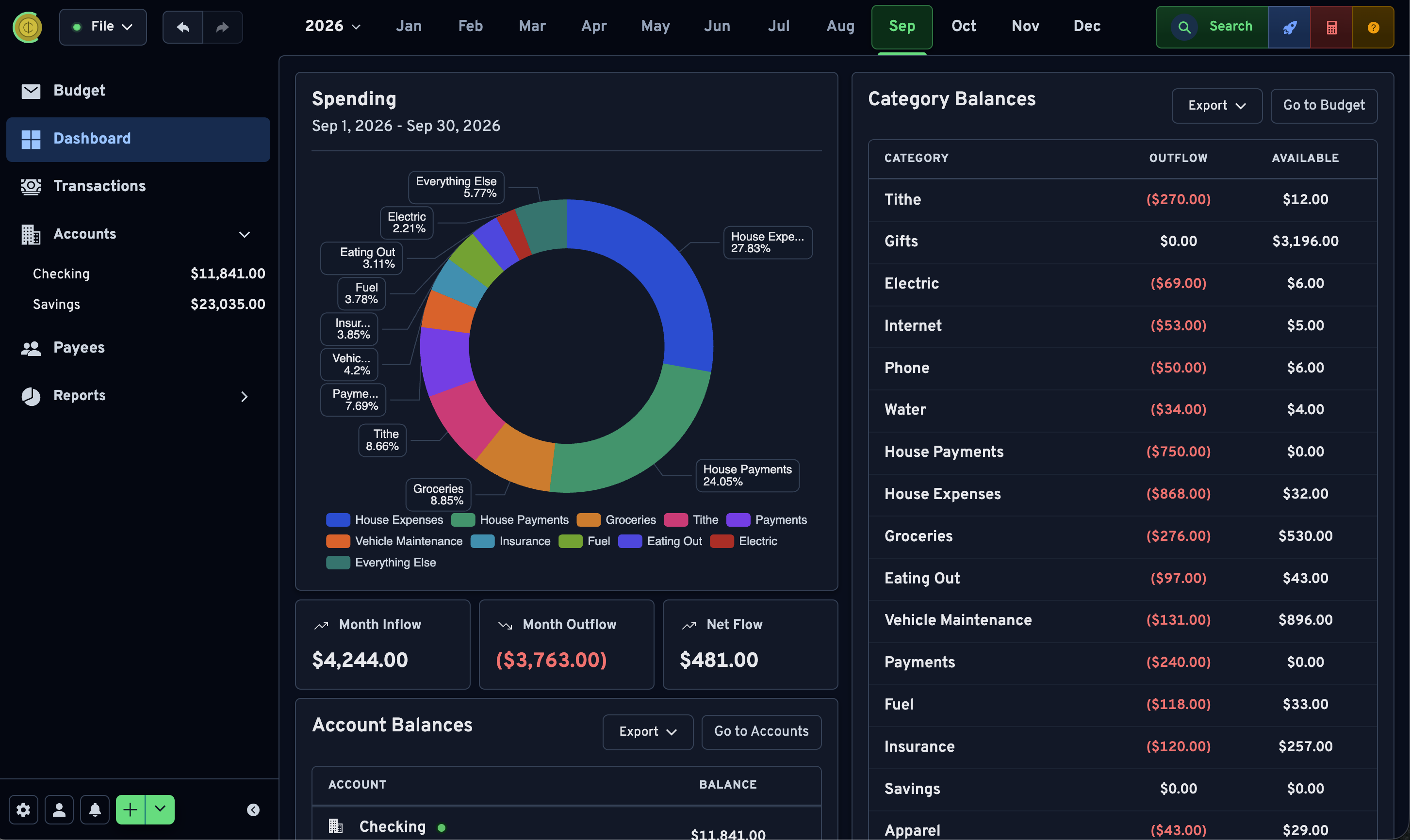This screenshot has width=1410, height=840.
Task: Select the Savings account in sidebar
Action: [x=148, y=305]
